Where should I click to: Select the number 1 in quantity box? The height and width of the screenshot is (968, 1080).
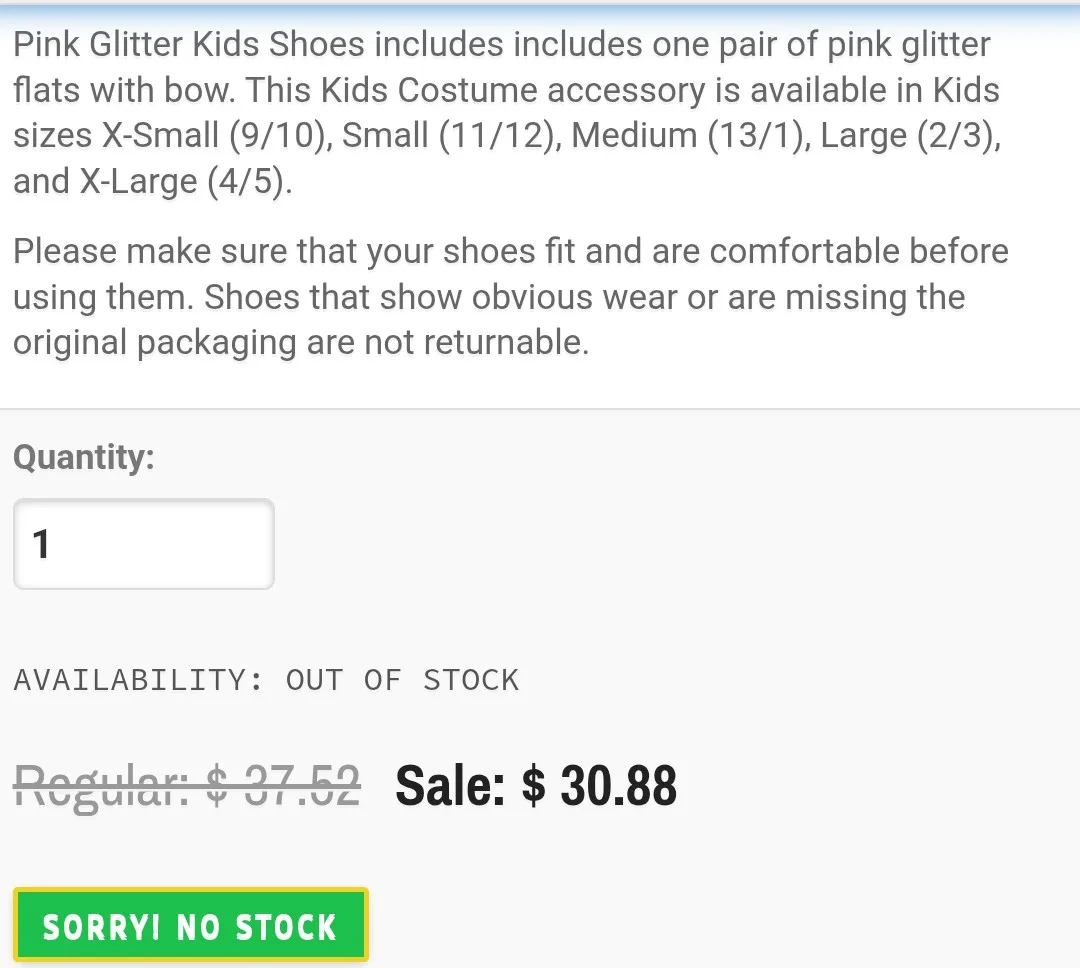pyautogui.click(x=41, y=543)
